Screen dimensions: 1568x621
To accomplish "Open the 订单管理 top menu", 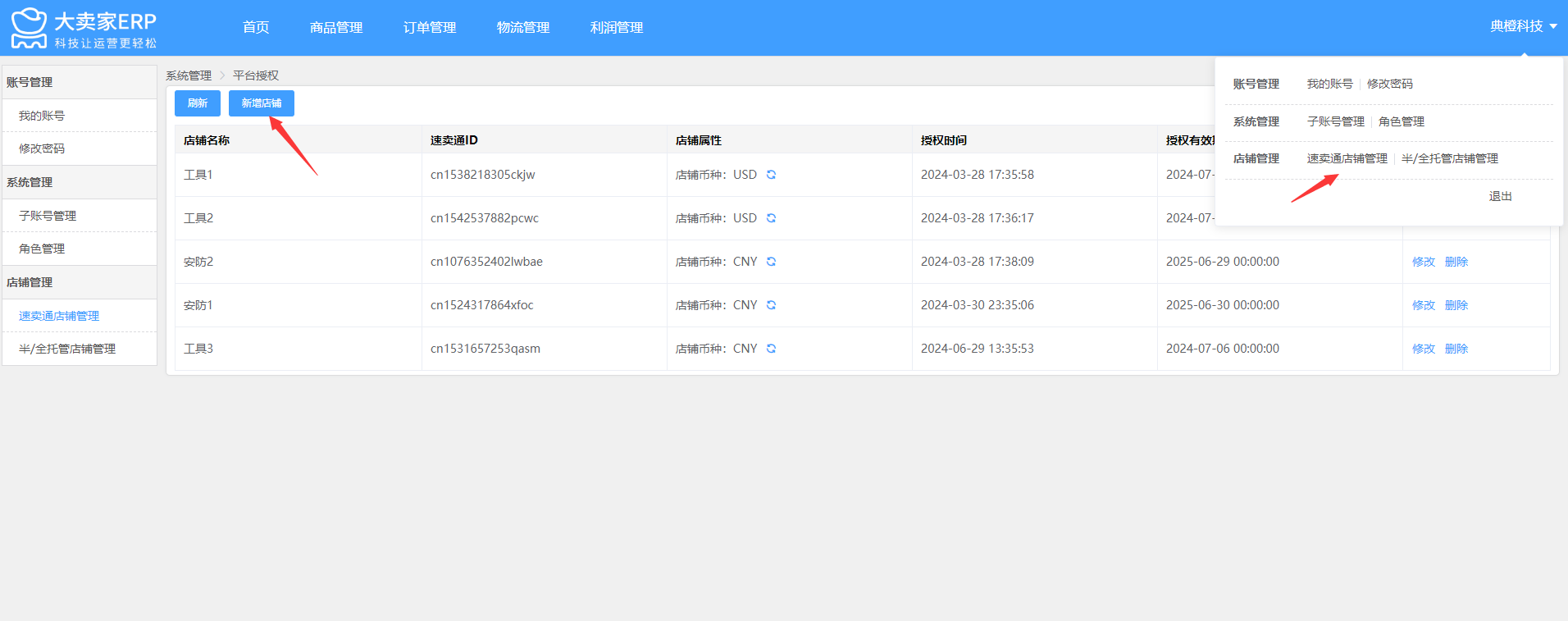I will (x=430, y=27).
